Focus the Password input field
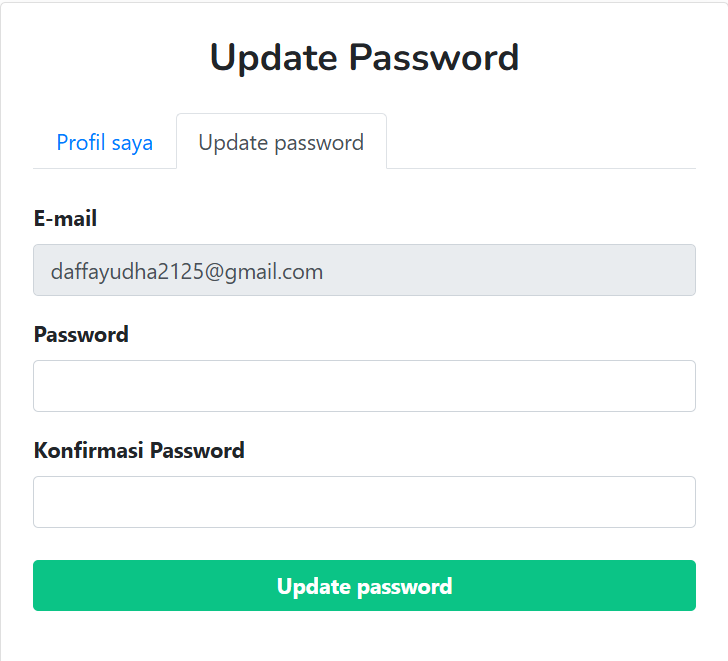Image resolution: width=728 pixels, height=661 pixels. tap(364, 386)
